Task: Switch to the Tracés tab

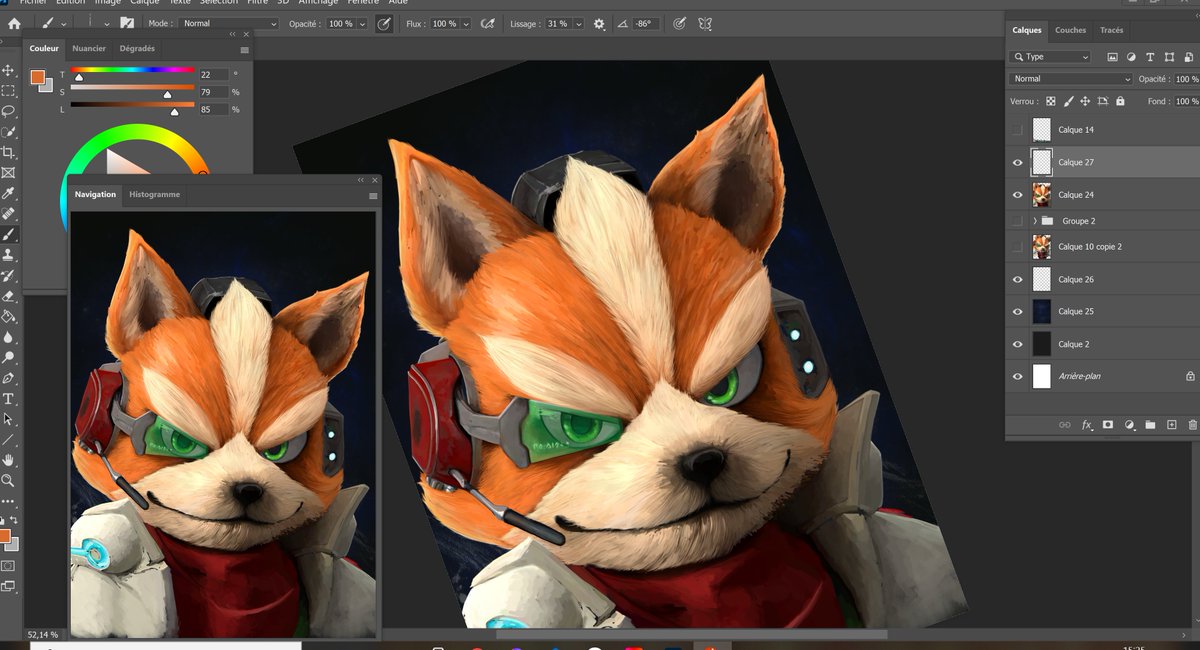Action: 1112,30
